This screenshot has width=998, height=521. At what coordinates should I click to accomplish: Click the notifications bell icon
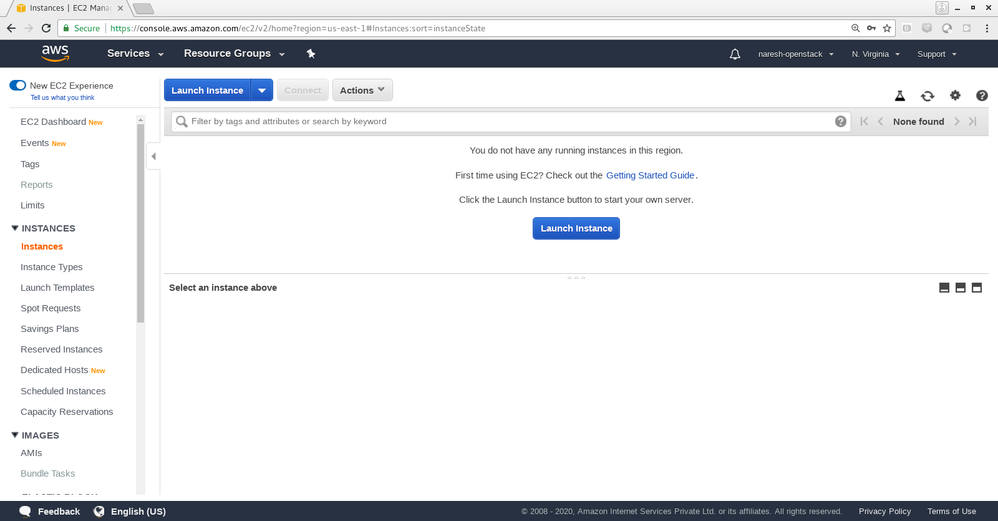click(x=736, y=54)
